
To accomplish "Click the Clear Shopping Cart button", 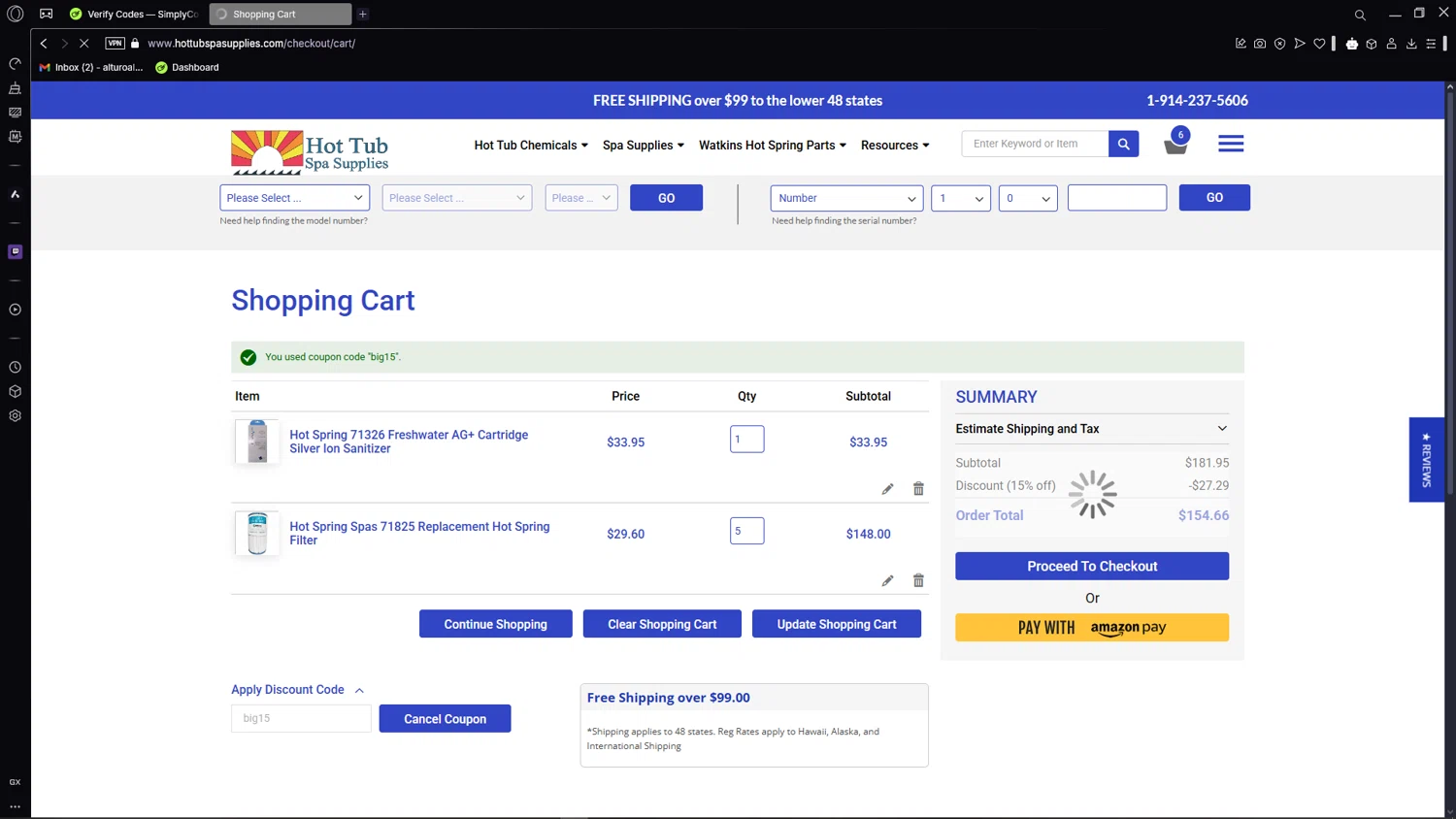I will tap(662, 624).
